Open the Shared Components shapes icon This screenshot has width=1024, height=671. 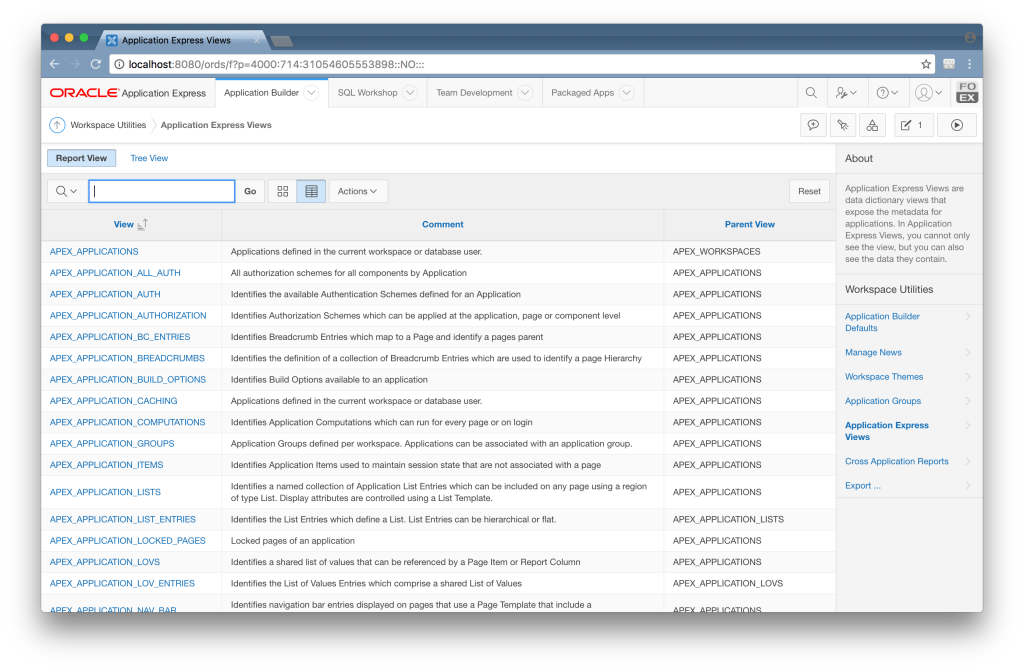pos(872,125)
